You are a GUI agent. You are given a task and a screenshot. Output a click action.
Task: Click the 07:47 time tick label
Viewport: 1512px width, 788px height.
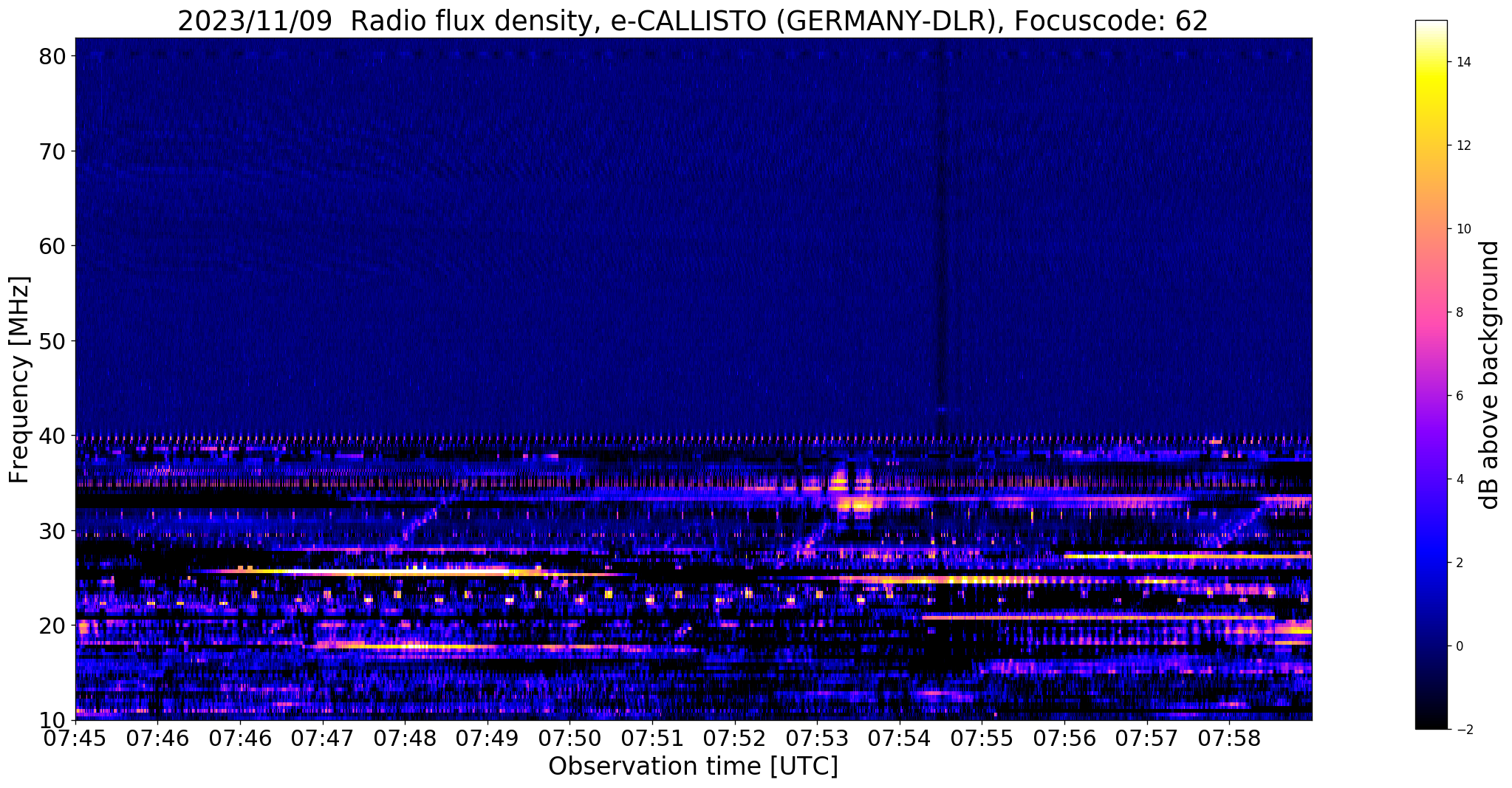323,739
